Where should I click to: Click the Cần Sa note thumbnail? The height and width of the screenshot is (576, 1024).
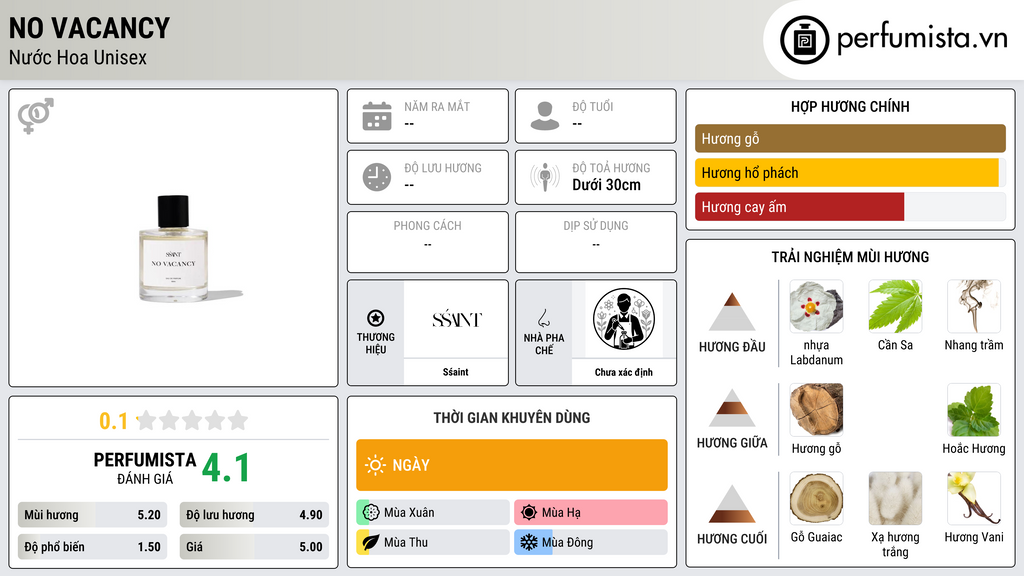[895, 306]
